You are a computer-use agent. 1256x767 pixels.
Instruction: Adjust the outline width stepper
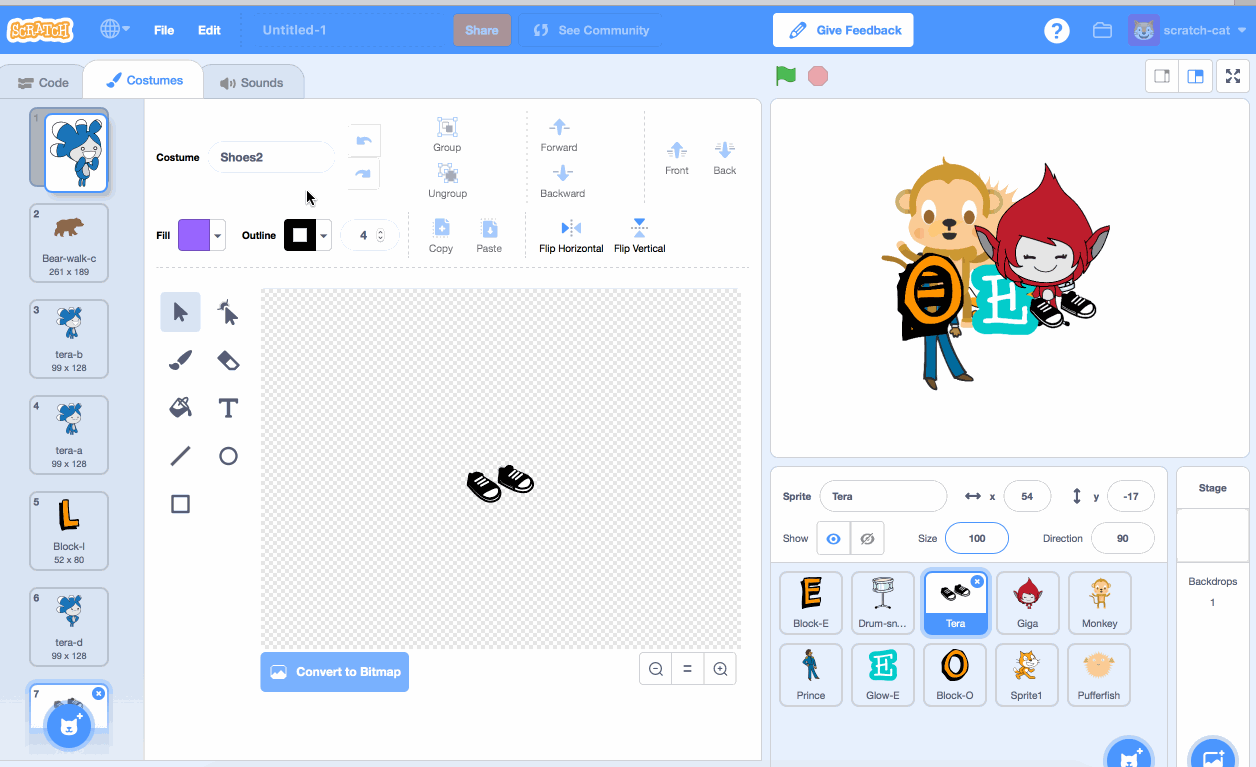tap(380, 236)
